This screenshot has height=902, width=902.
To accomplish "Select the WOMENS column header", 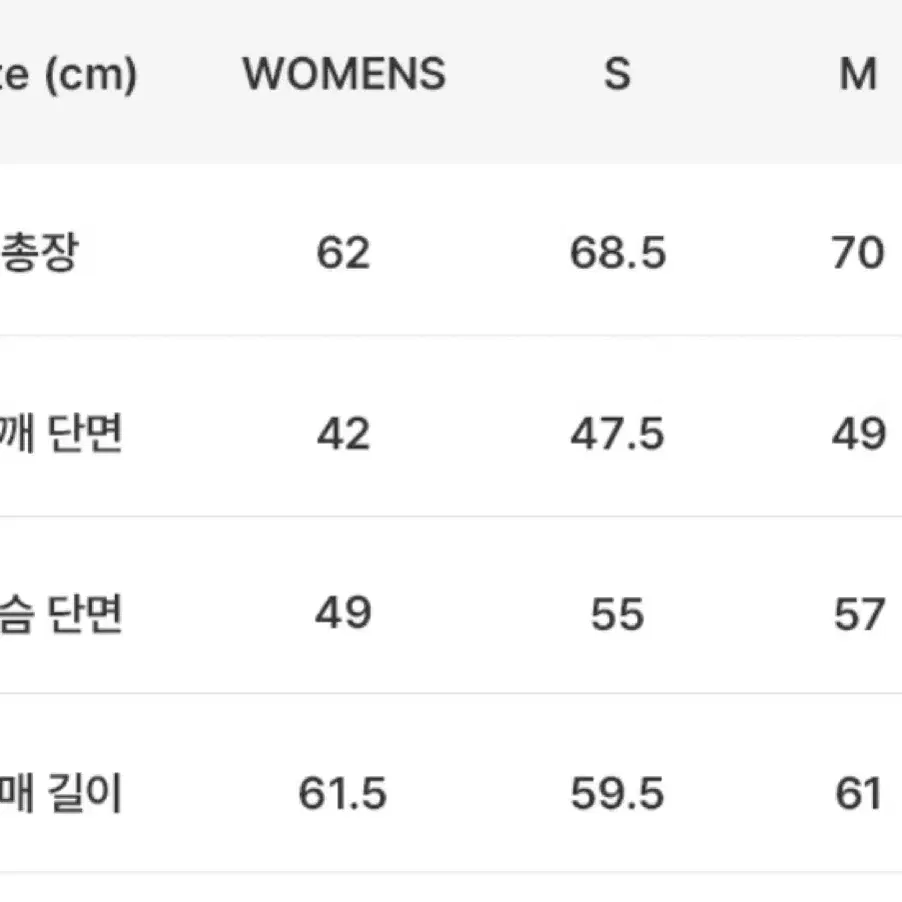I will [x=344, y=74].
